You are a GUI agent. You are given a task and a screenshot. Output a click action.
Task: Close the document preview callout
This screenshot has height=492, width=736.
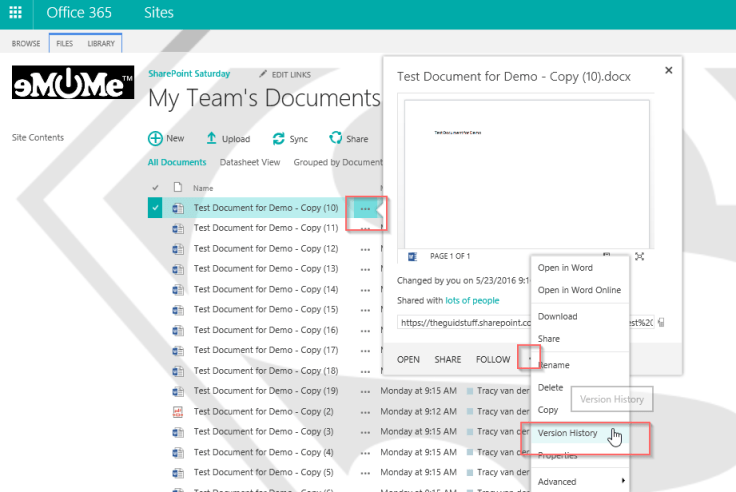(x=669, y=70)
